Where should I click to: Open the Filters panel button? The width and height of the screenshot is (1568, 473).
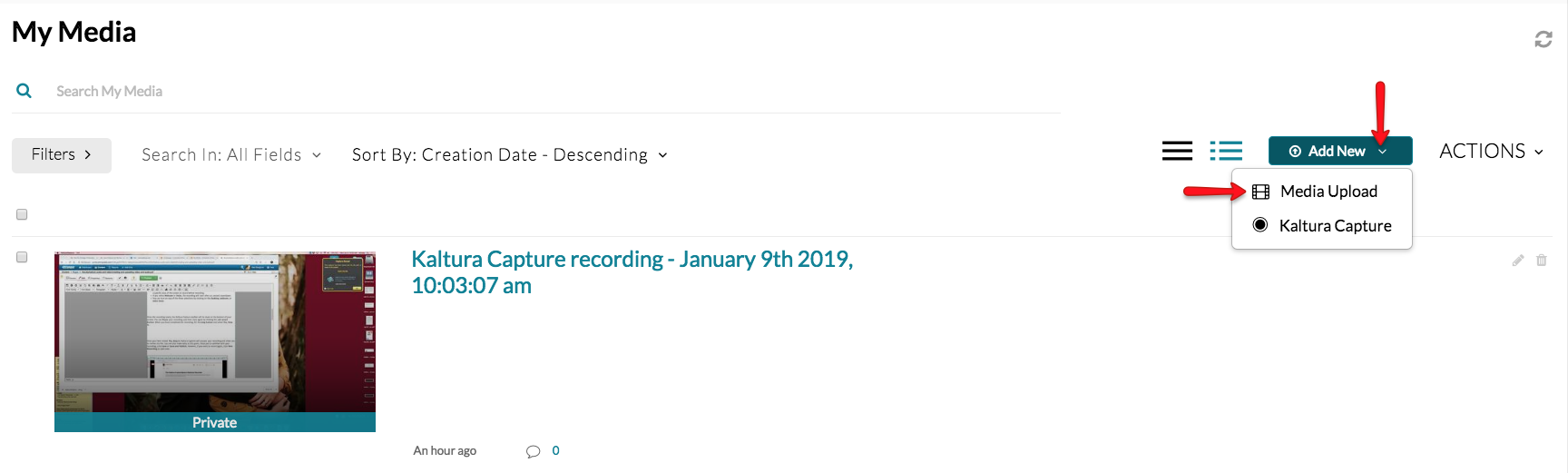point(62,155)
